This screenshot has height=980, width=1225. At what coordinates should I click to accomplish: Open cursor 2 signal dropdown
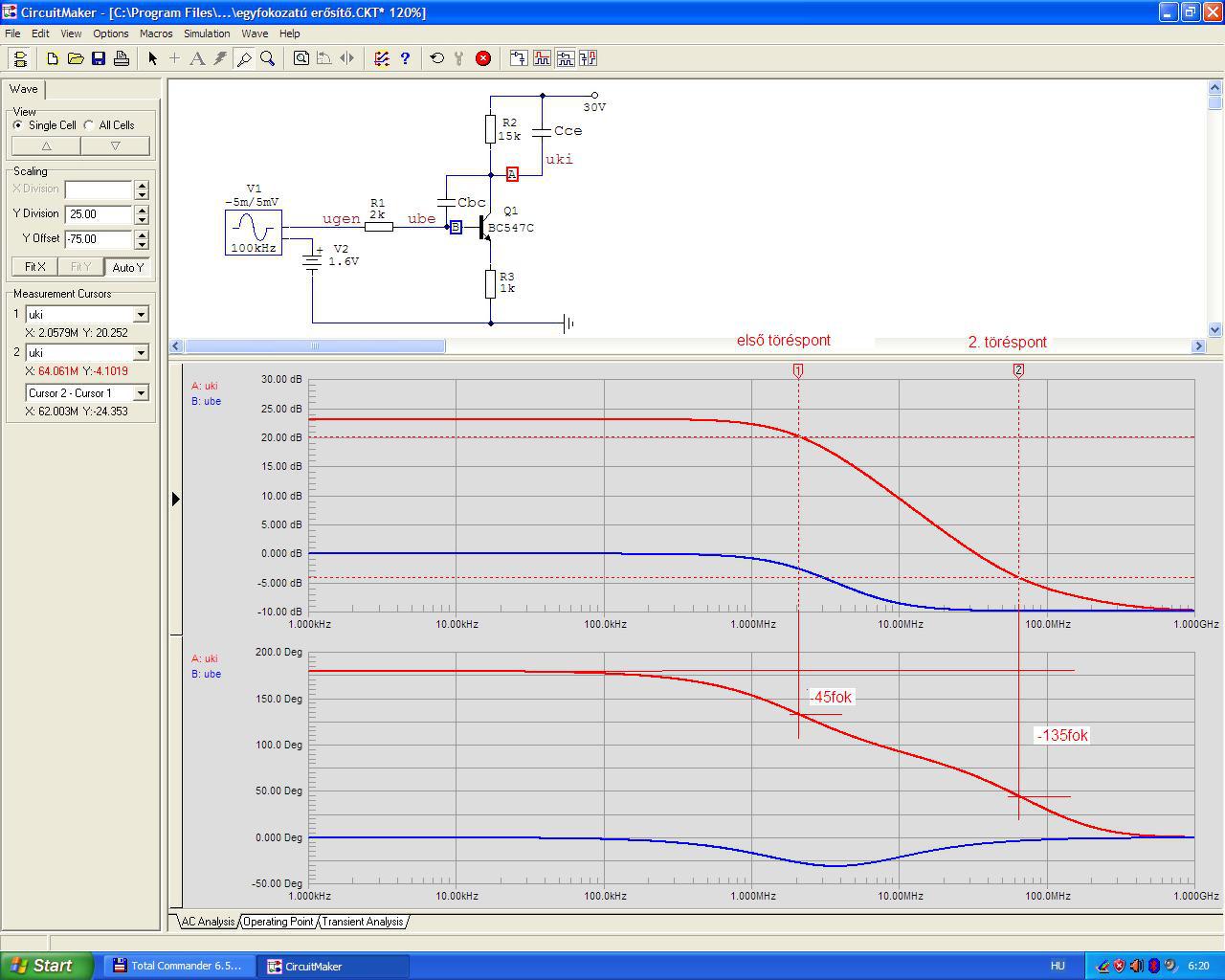click(141, 353)
